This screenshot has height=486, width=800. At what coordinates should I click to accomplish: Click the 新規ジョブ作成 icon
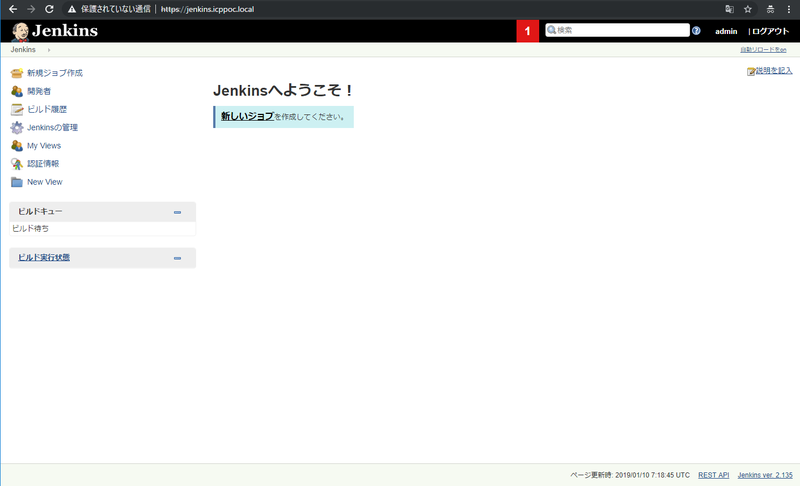point(17,73)
